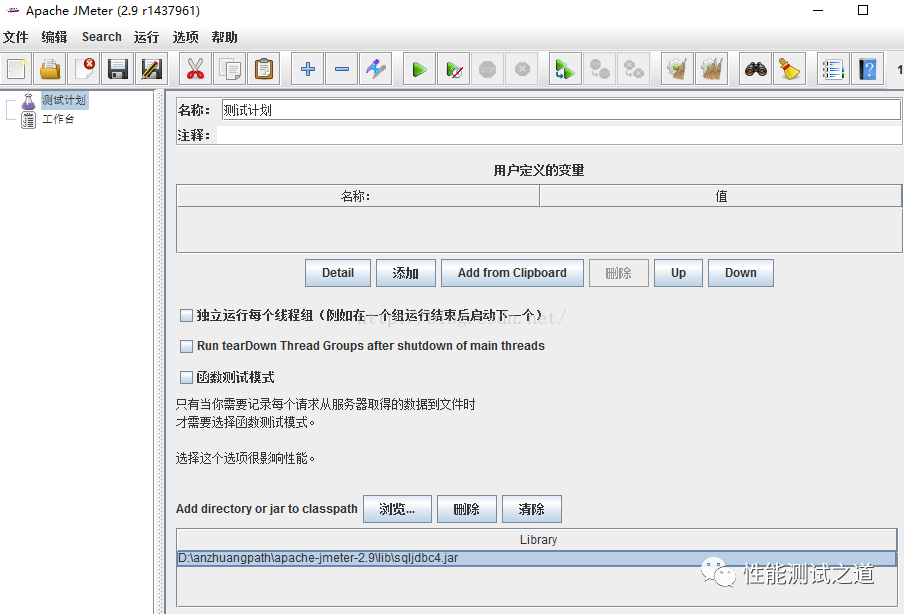The image size is (904, 614).
Task: Click the Copy toolbar icon
Action: (x=229, y=69)
